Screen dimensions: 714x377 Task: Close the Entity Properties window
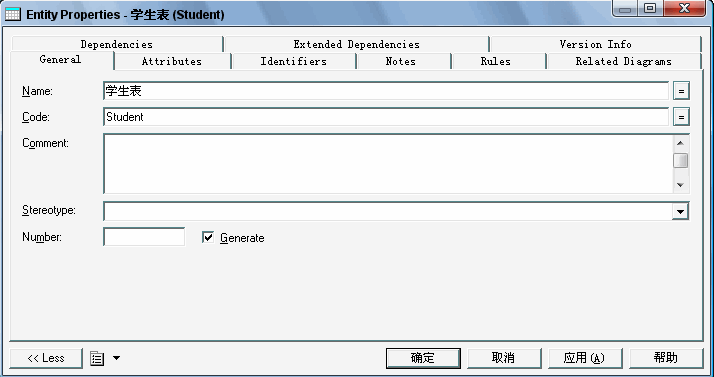[684, 8]
